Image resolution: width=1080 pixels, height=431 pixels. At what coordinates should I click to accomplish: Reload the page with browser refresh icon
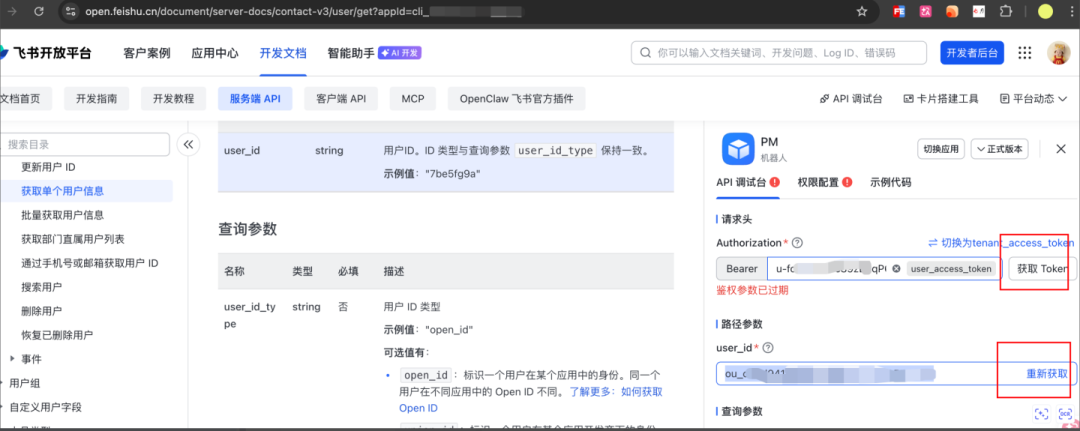[x=39, y=11]
